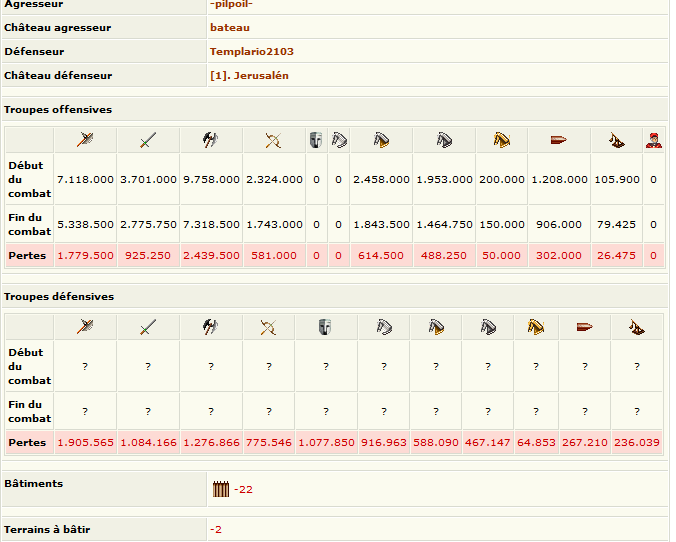Select the end-of-combat value 79.425
676x542 pixels.
point(616,224)
